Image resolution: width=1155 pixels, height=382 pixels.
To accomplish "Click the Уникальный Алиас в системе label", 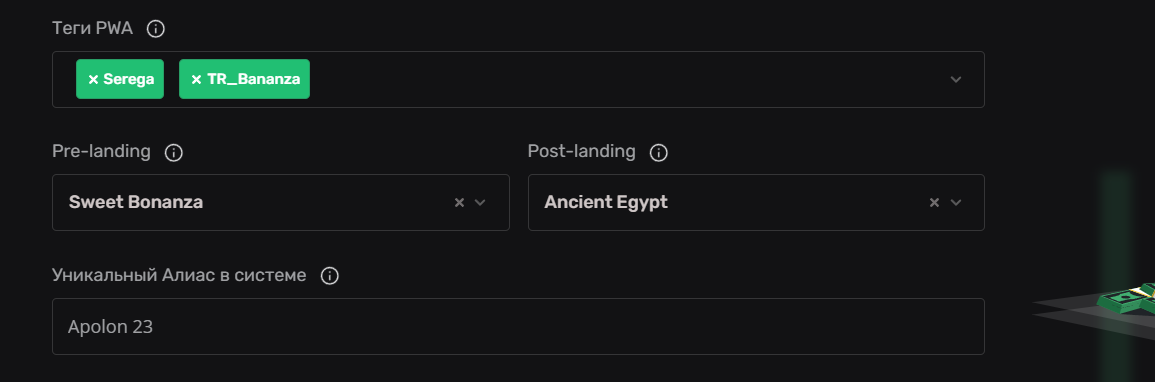I will click(179, 275).
